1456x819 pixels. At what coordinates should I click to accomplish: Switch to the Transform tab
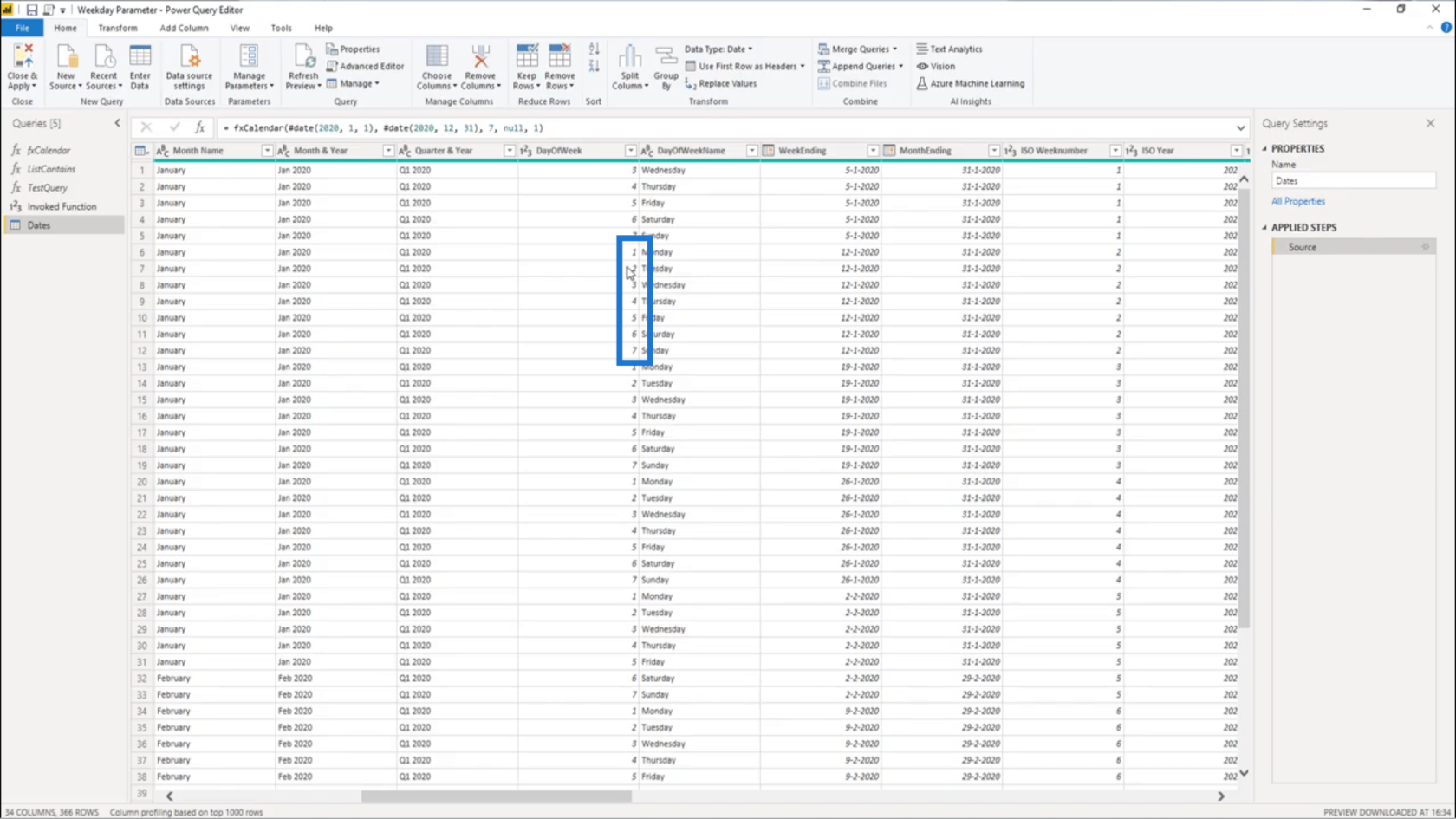[x=117, y=28]
